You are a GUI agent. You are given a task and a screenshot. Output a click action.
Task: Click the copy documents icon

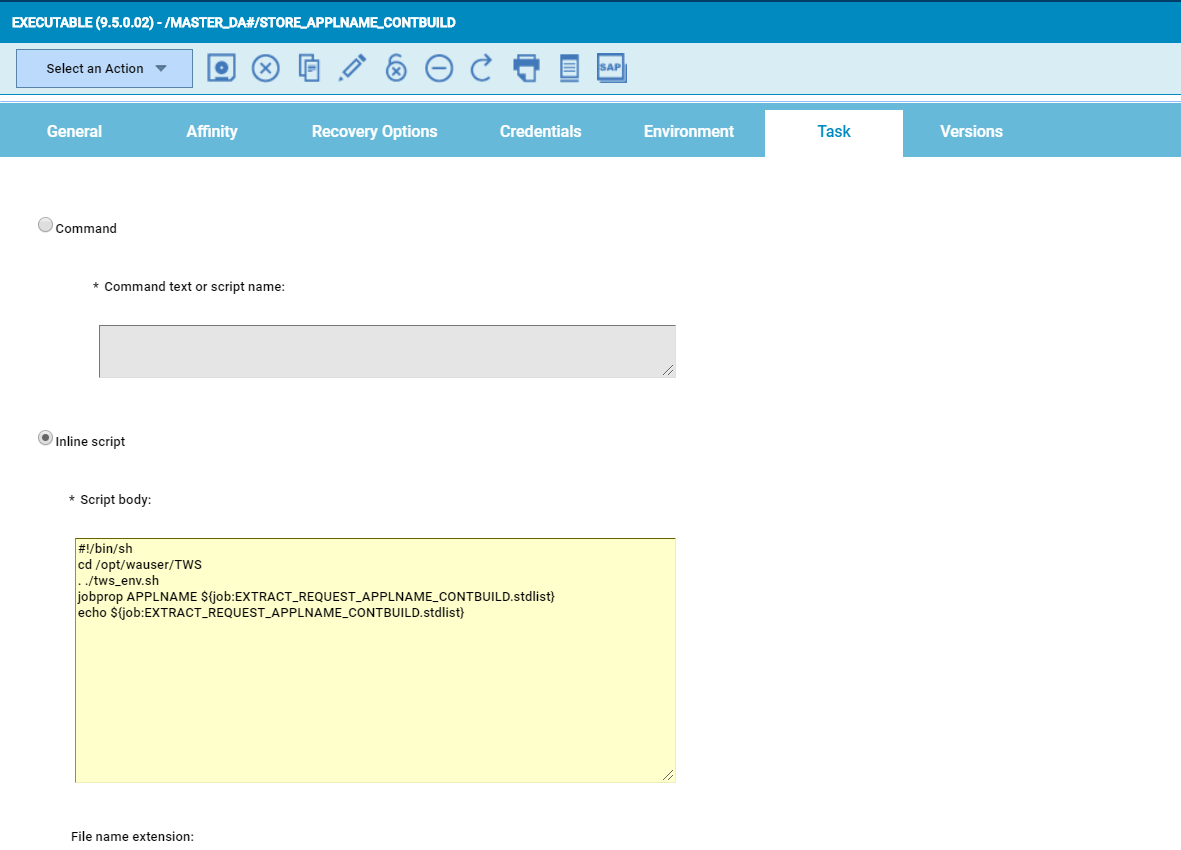coord(309,68)
